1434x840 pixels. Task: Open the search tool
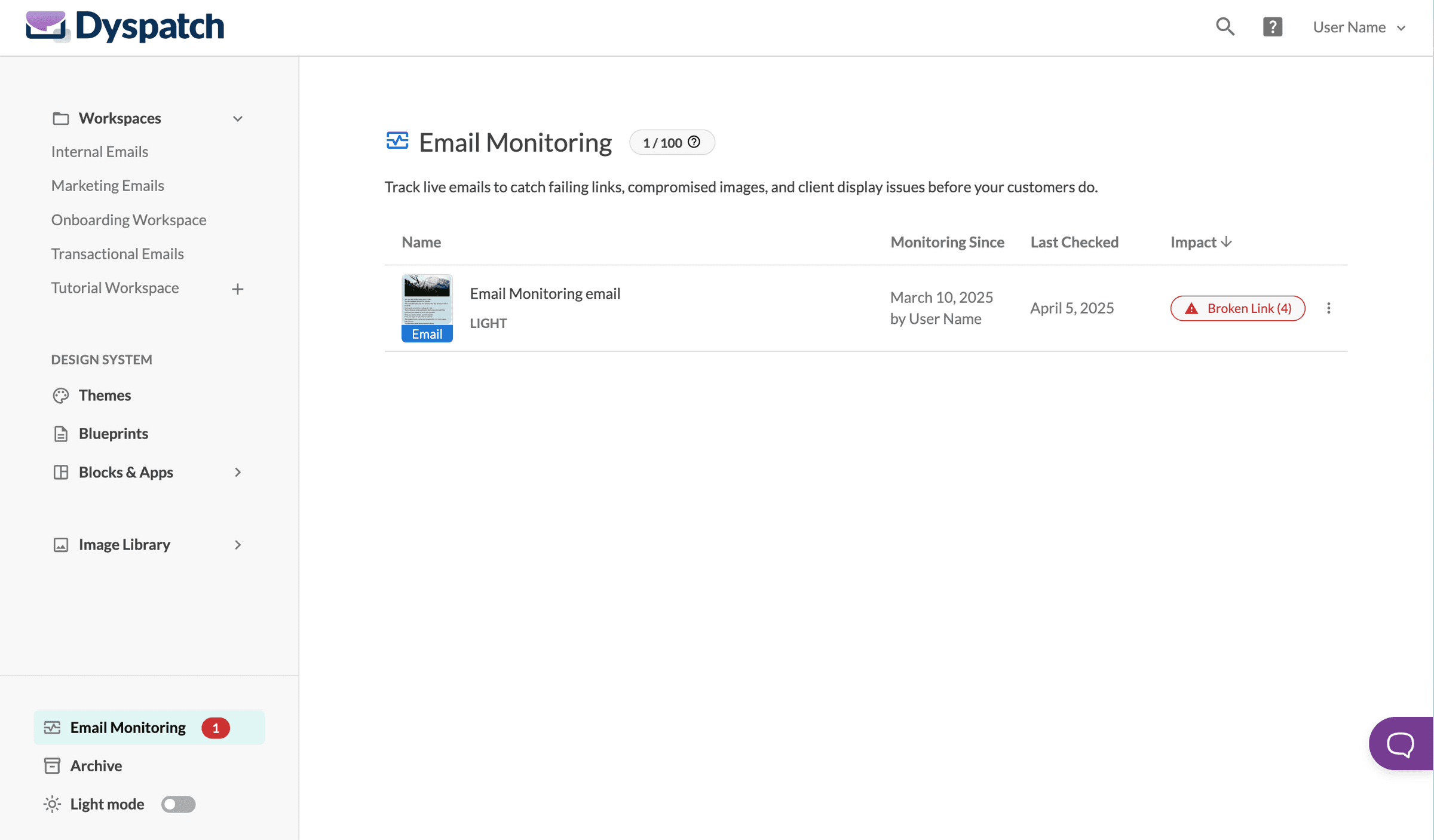pos(1225,26)
